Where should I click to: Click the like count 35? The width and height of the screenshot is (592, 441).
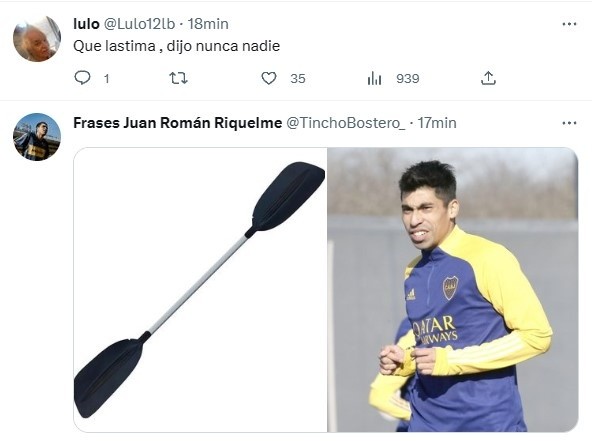tap(298, 79)
